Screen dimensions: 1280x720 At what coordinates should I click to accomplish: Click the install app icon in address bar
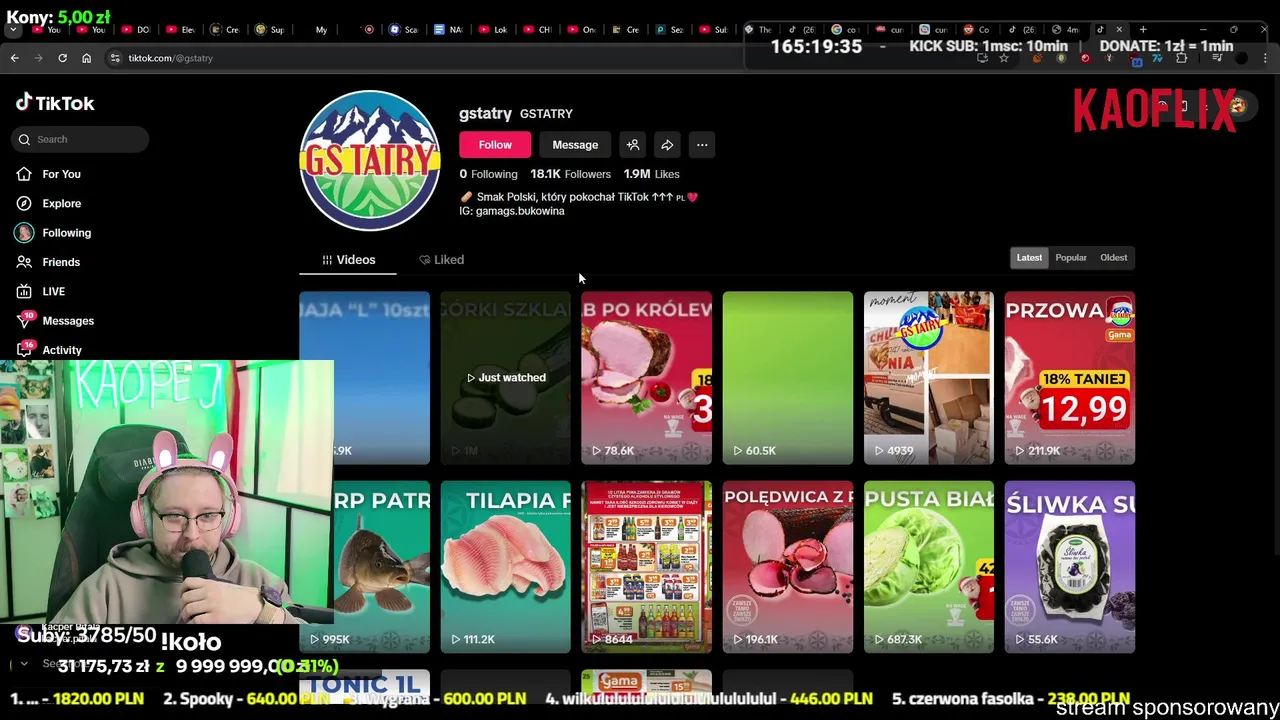(x=982, y=58)
